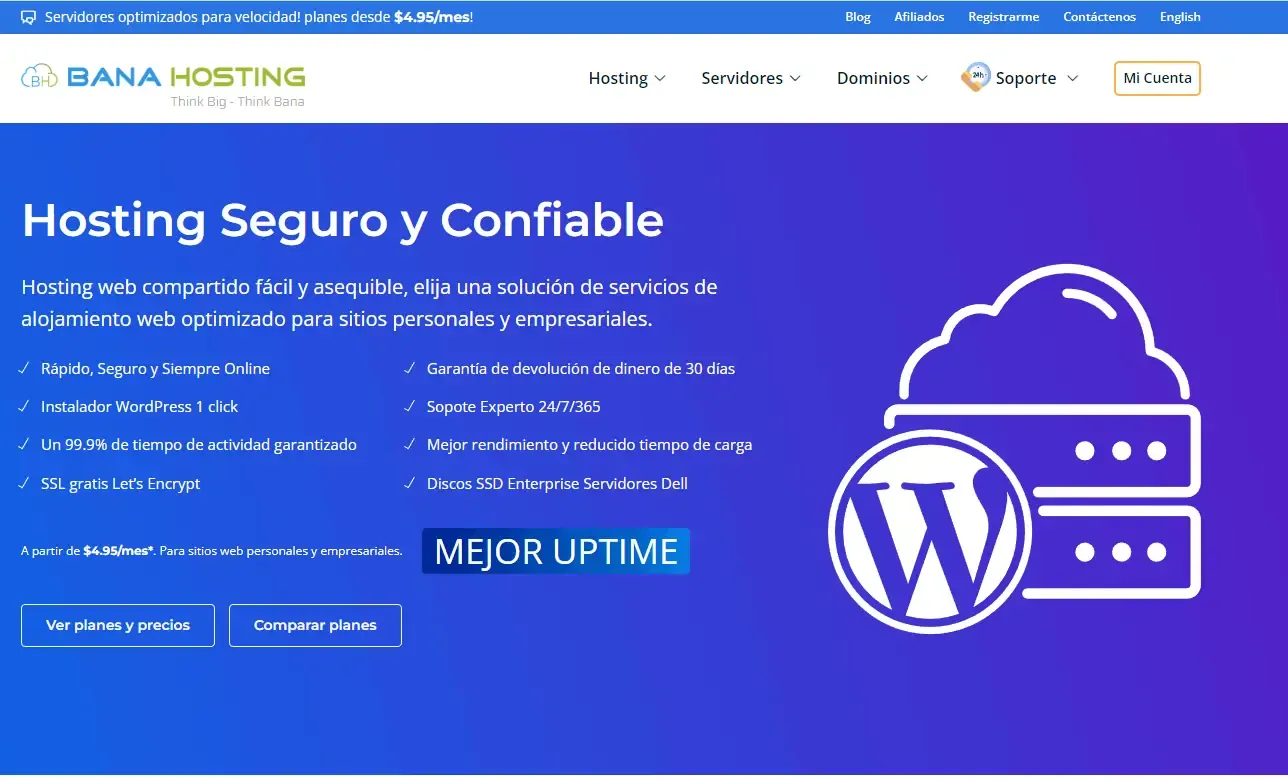Open 'Mi Cuenta'
This screenshot has width=1288, height=780.
(1157, 78)
